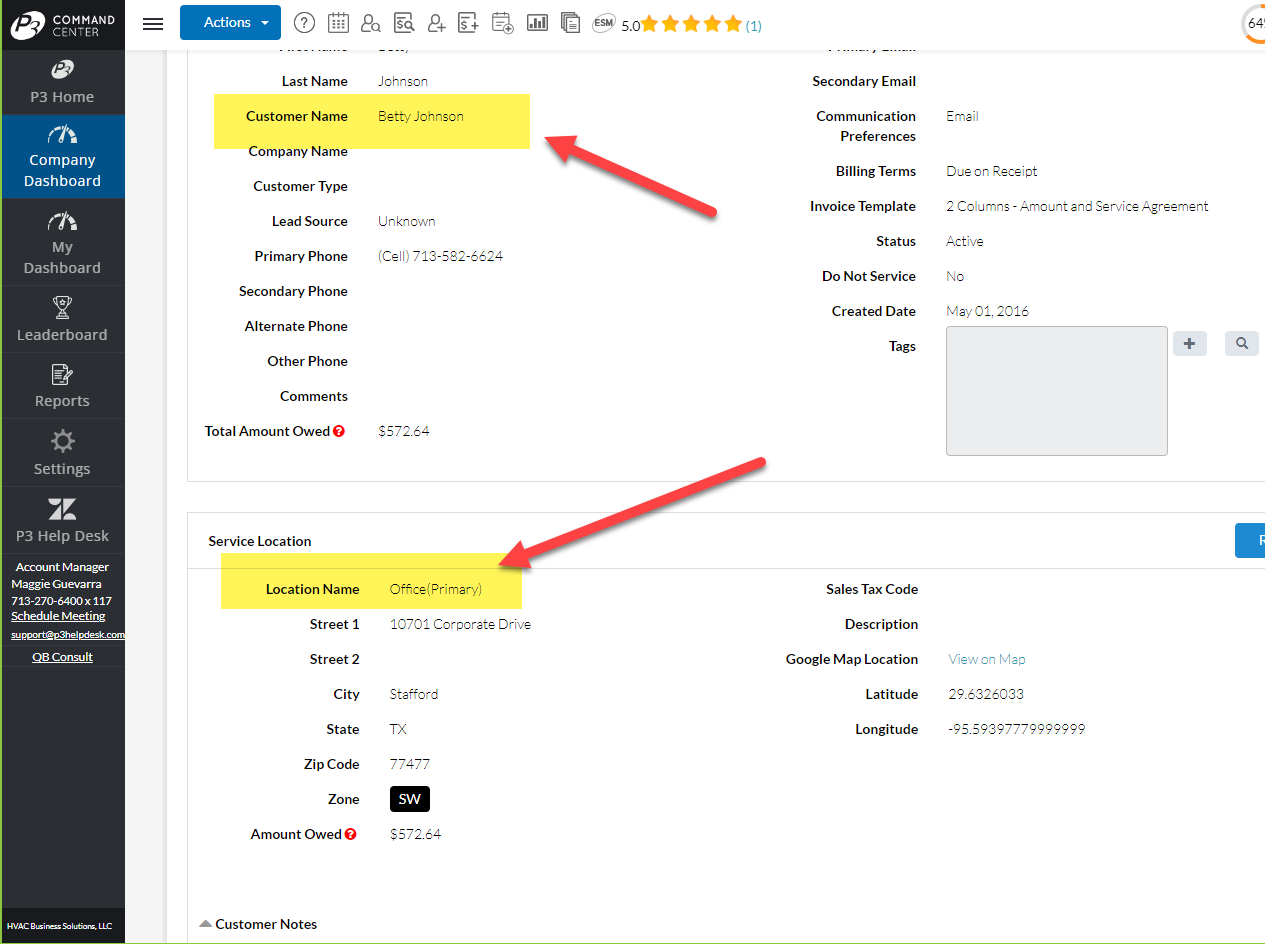1265x944 pixels.
Task: Click the documents copy icon in the toolbar
Action: click(x=570, y=23)
